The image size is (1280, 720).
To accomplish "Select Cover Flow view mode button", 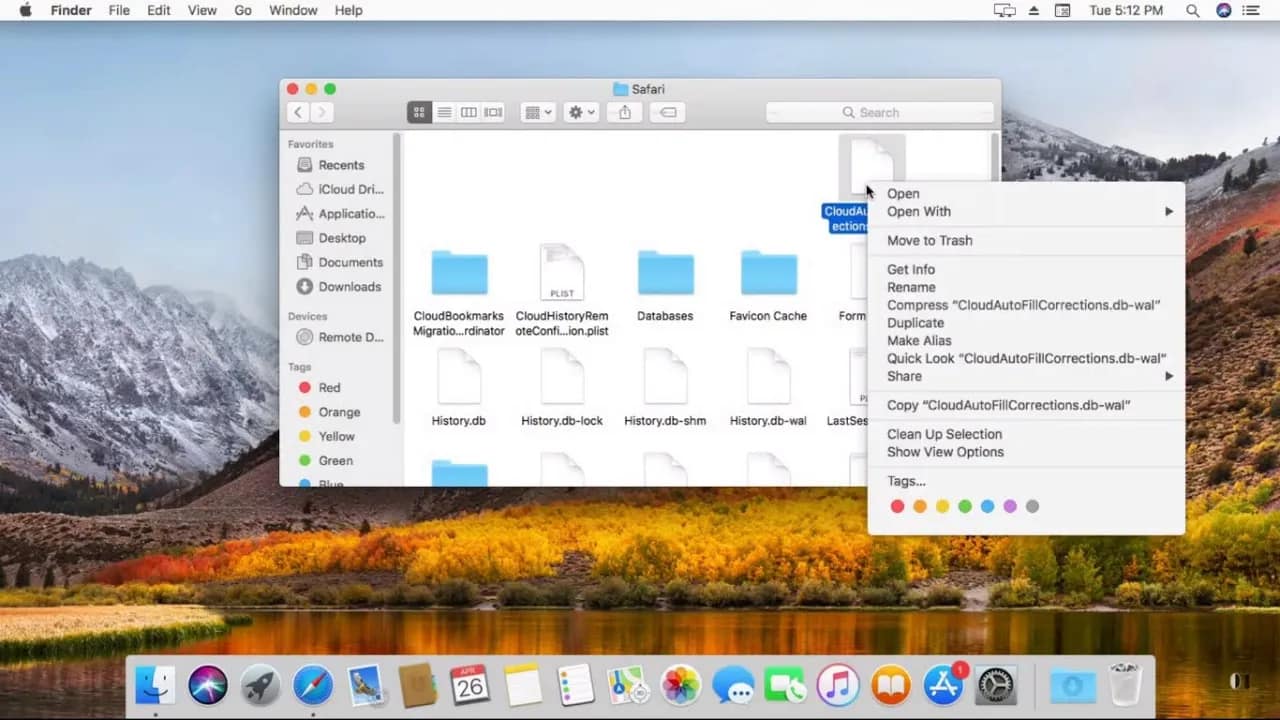I will (x=493, y=113).
